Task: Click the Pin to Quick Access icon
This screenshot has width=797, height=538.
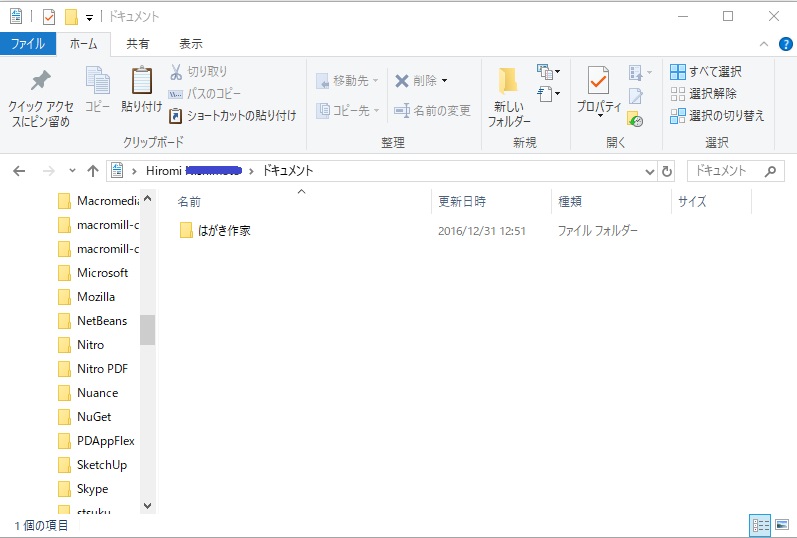Action: 41,81
